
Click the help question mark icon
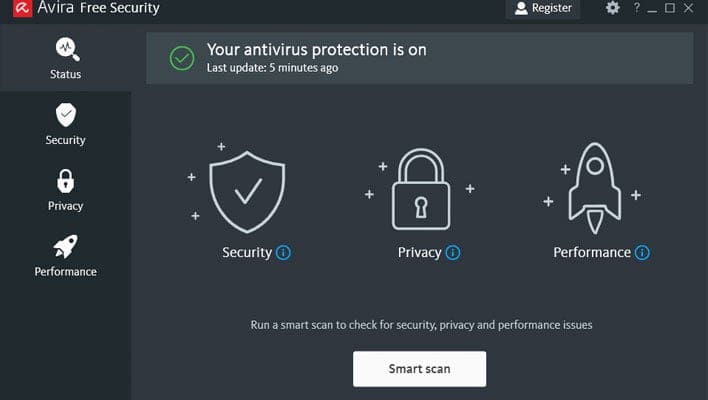636,8
